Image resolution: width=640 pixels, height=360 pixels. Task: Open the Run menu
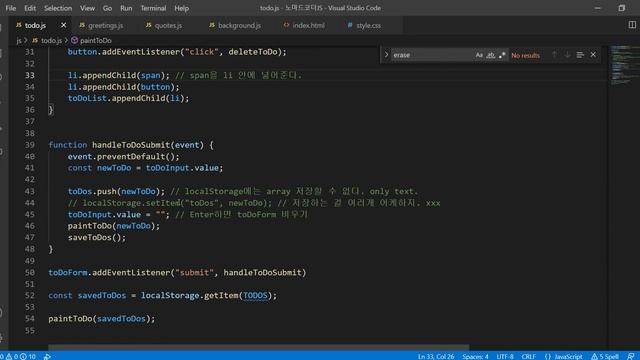pos(126,8)
